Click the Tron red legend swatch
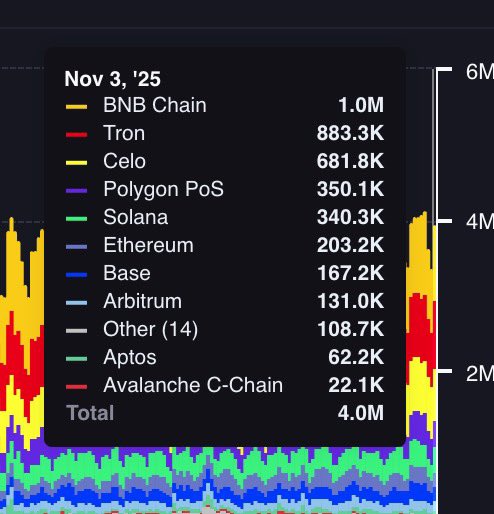The height and width of the screenshot is (514, 494). point(77,135)
